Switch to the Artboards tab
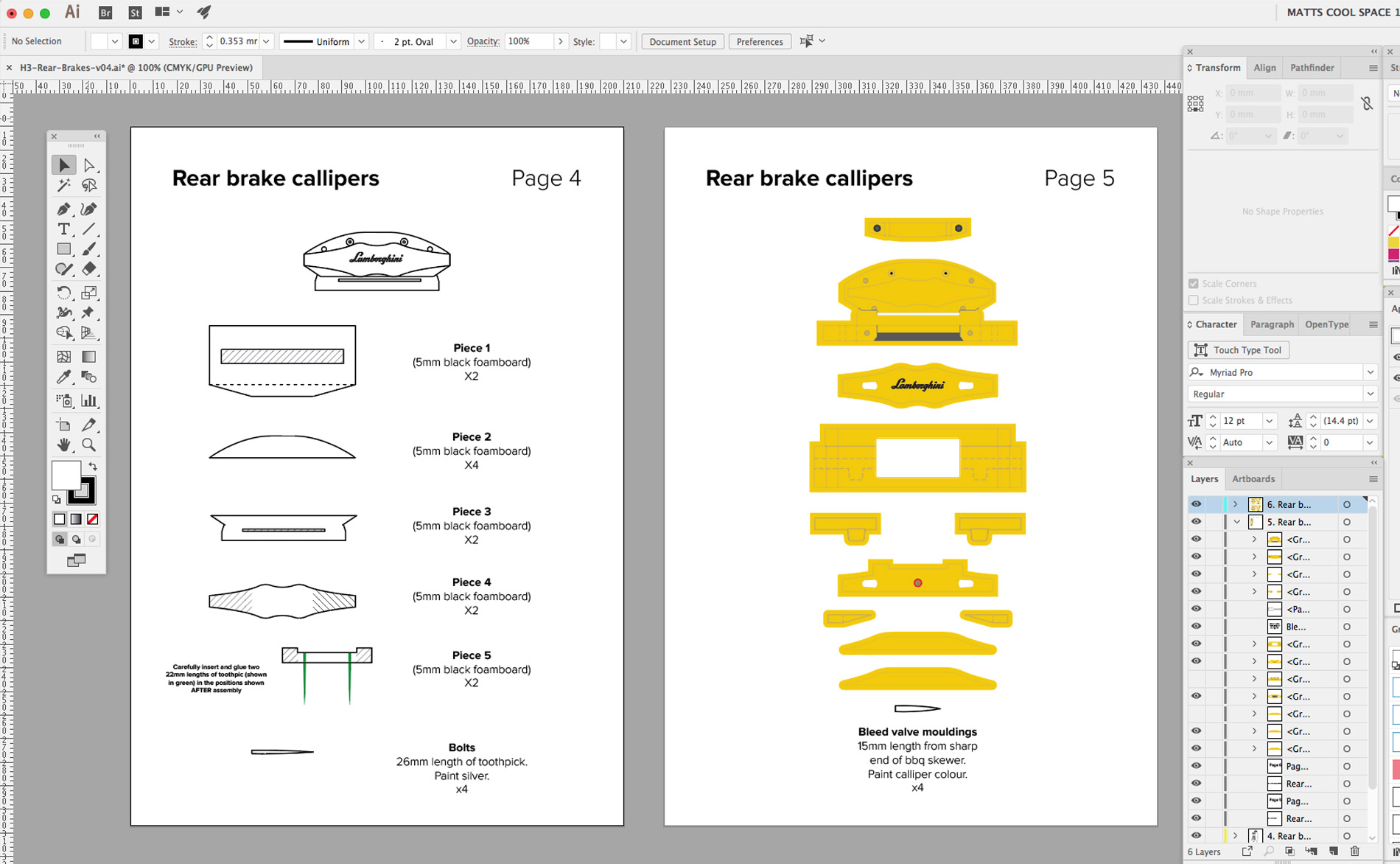 [1253, 478]
